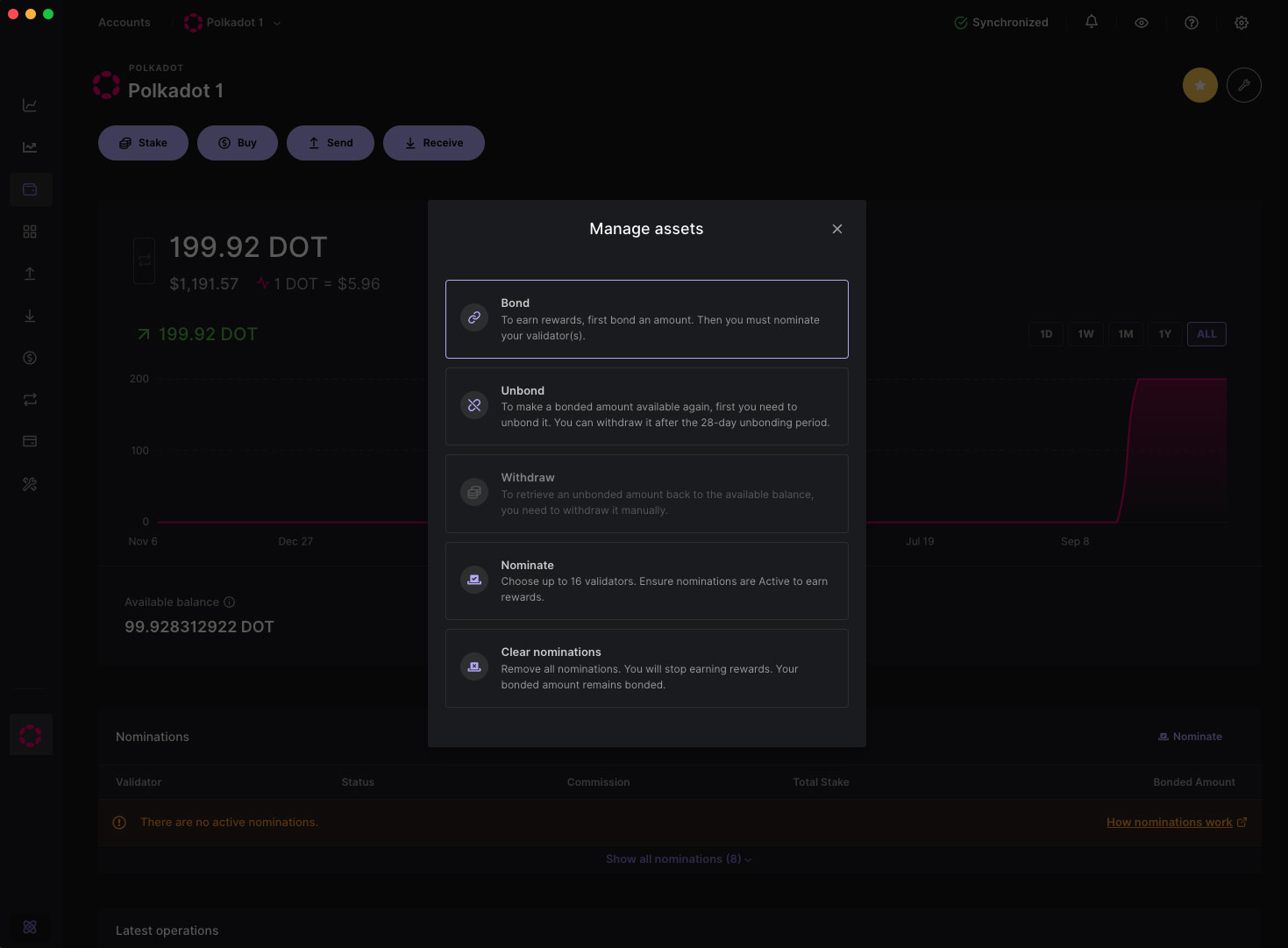Open the Swap arrows icon in sidebar
Screen dimensions: 1288x948
[x=30, y=400]
